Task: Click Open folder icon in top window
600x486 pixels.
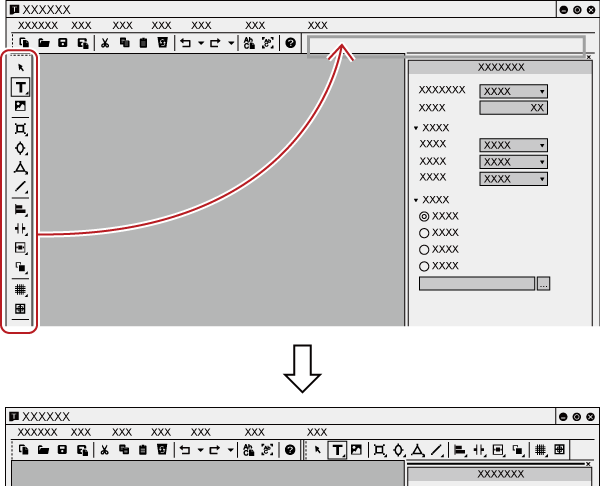Action: point(44,43)
